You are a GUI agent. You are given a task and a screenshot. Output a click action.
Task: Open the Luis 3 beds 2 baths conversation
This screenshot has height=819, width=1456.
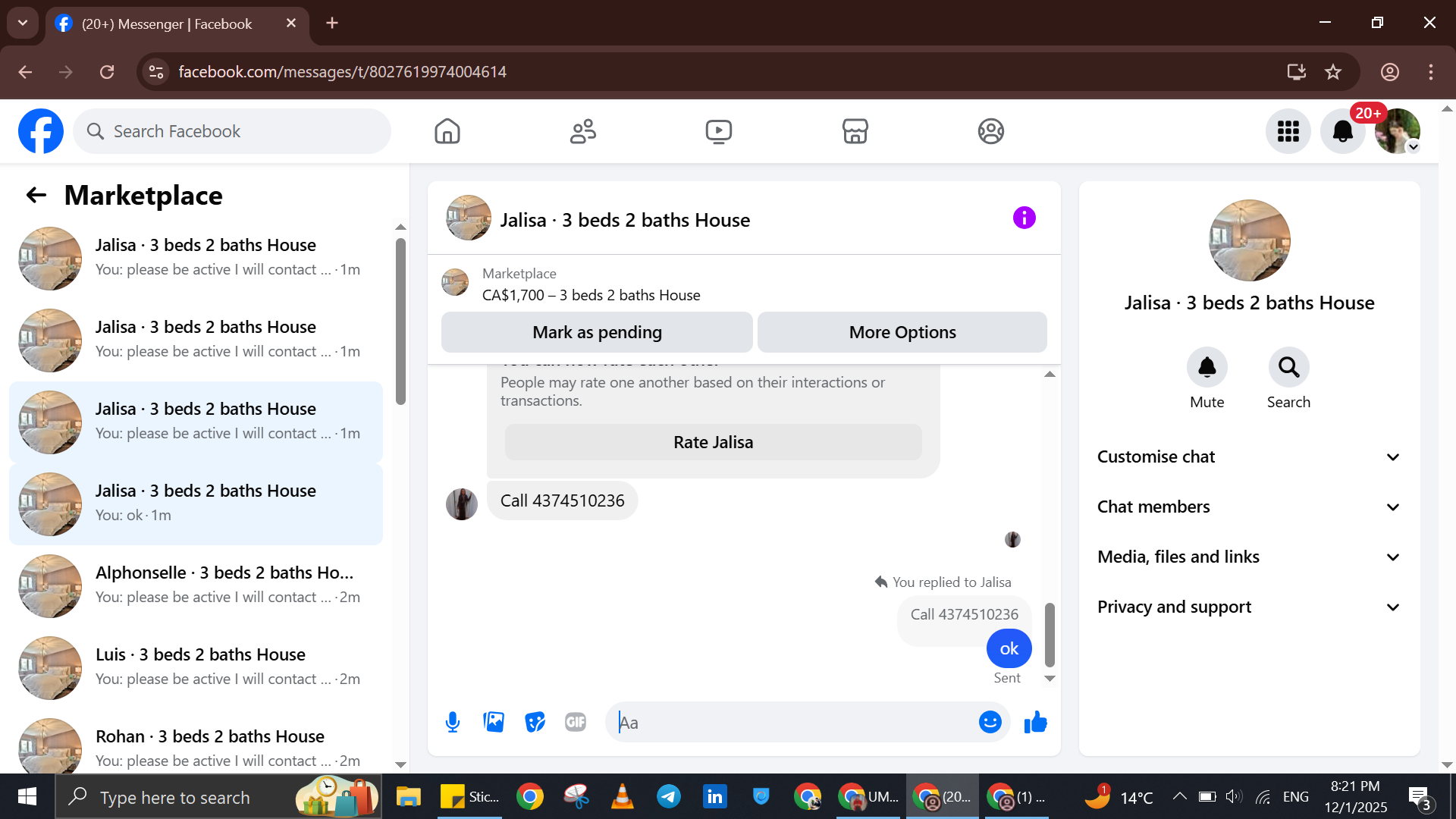click(196, 668)
